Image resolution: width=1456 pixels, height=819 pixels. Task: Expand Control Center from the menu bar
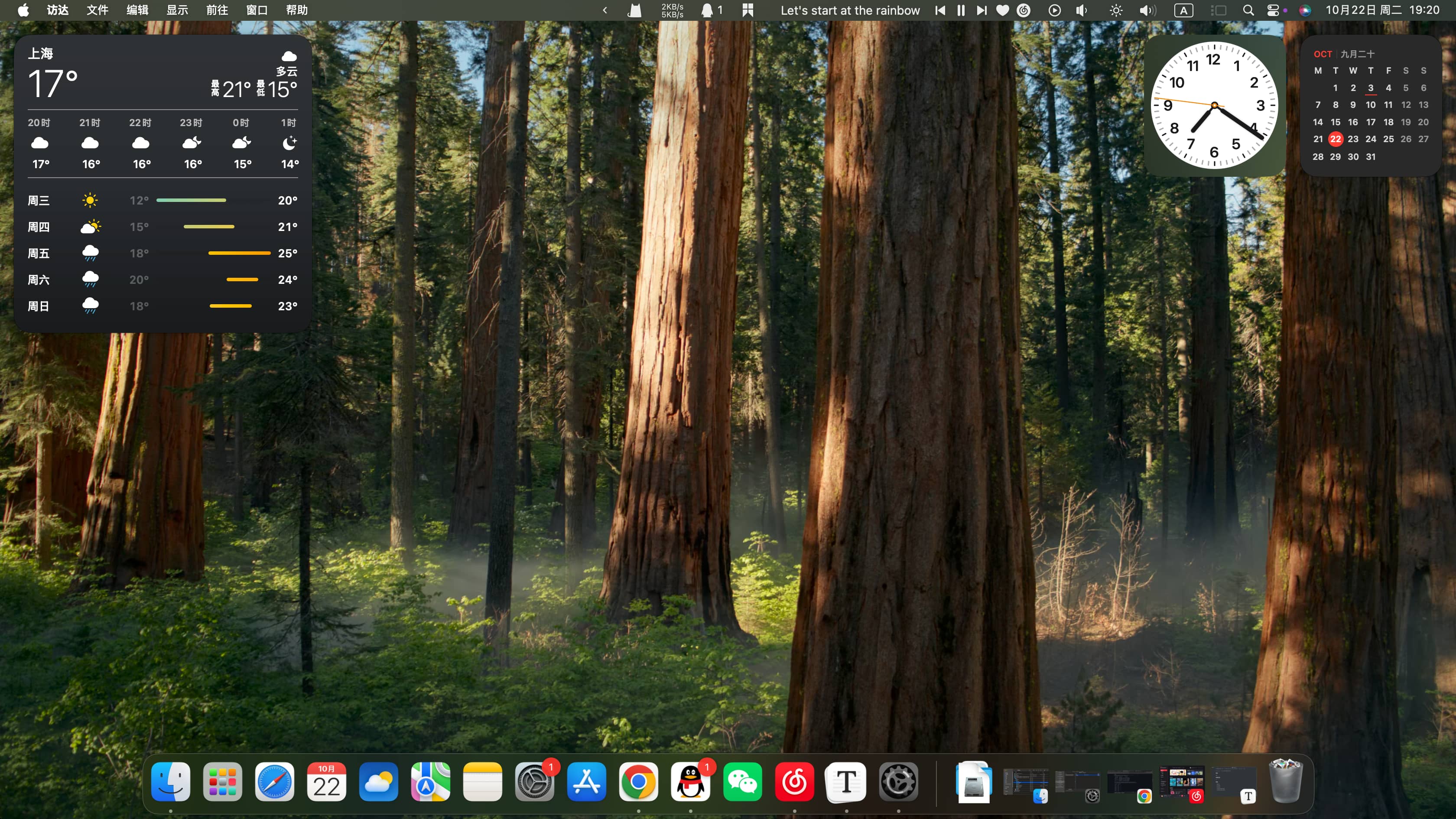pyautogui.click(x=1274, y=10)
